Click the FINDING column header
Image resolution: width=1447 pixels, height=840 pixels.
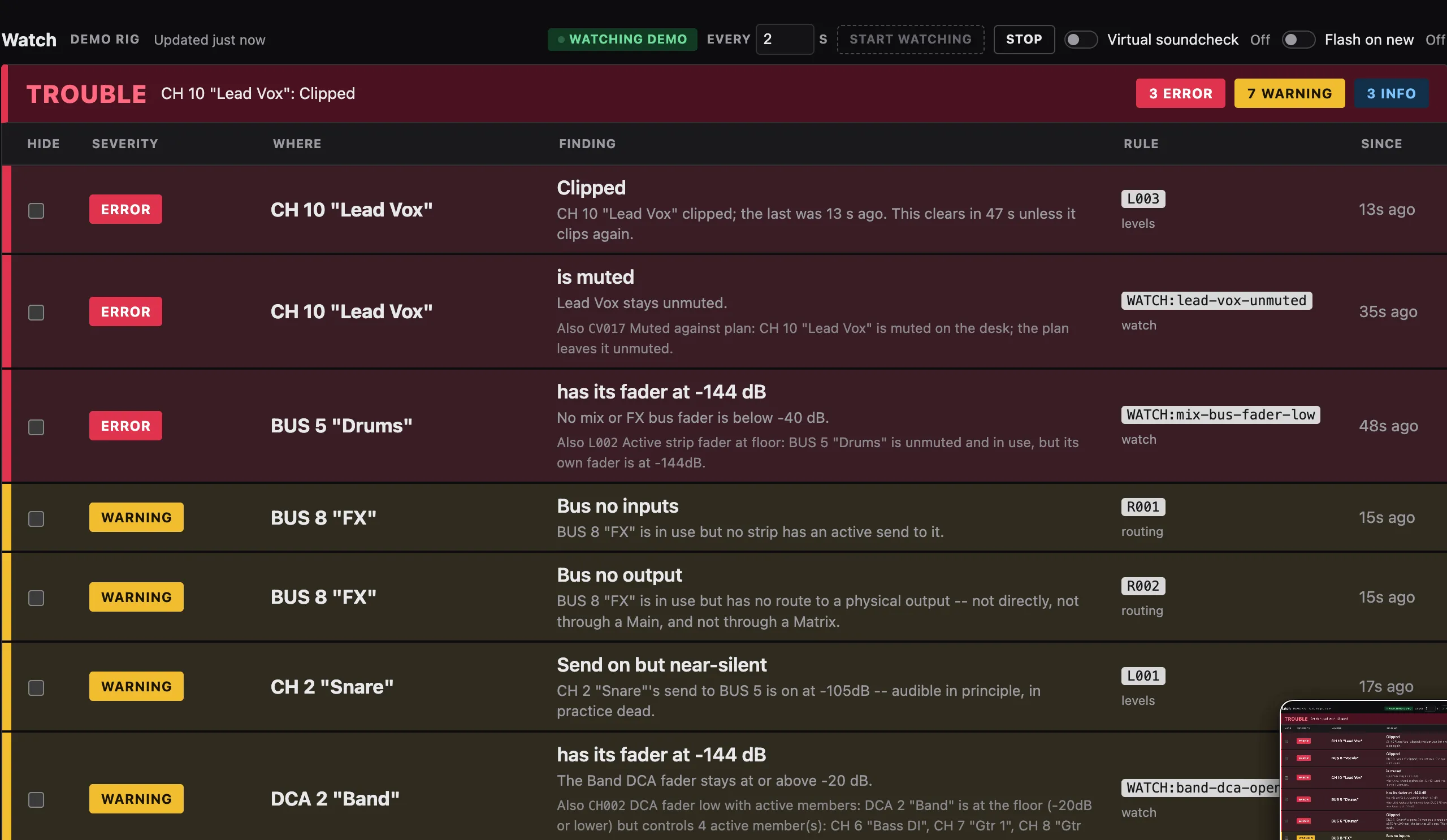587,144
